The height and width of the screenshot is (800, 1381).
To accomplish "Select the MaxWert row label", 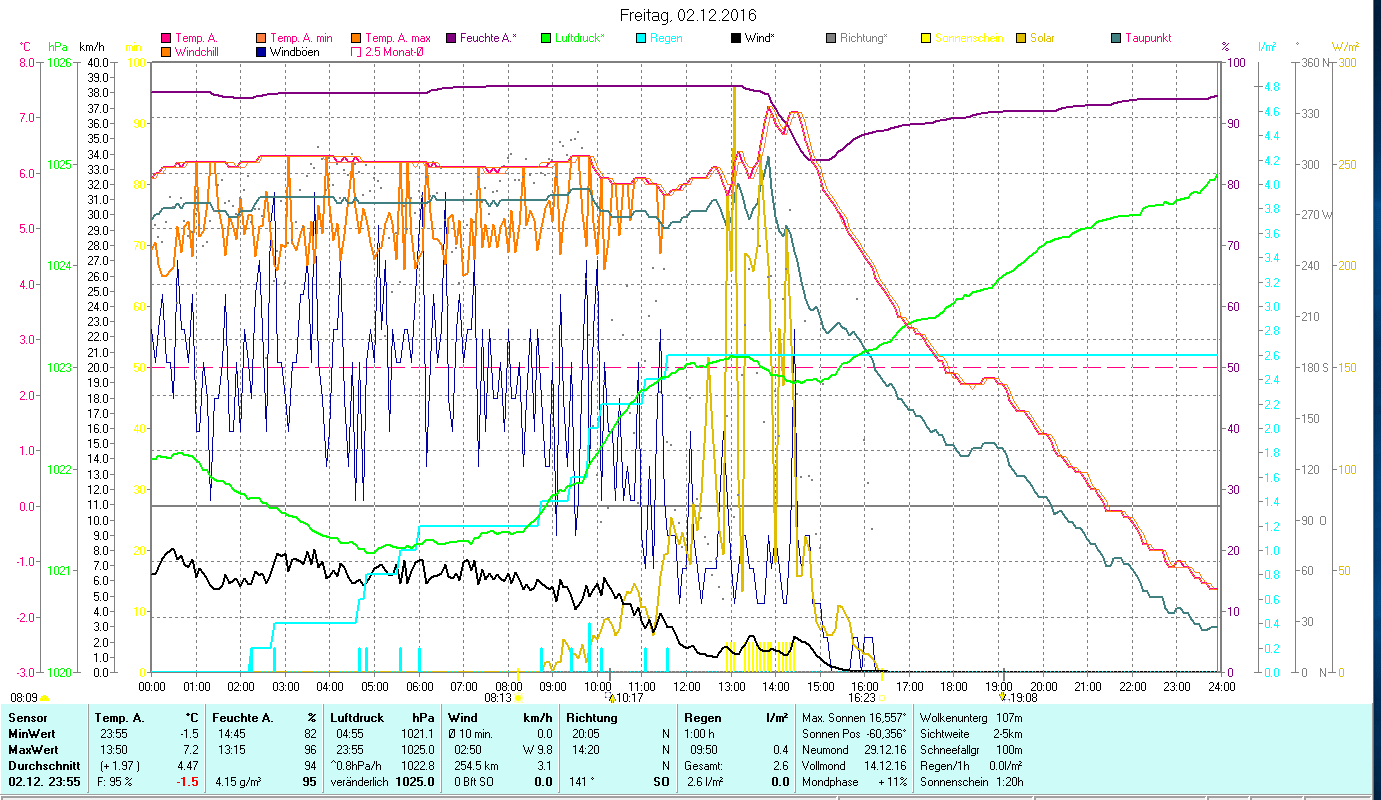I will (x=32, y=749).
